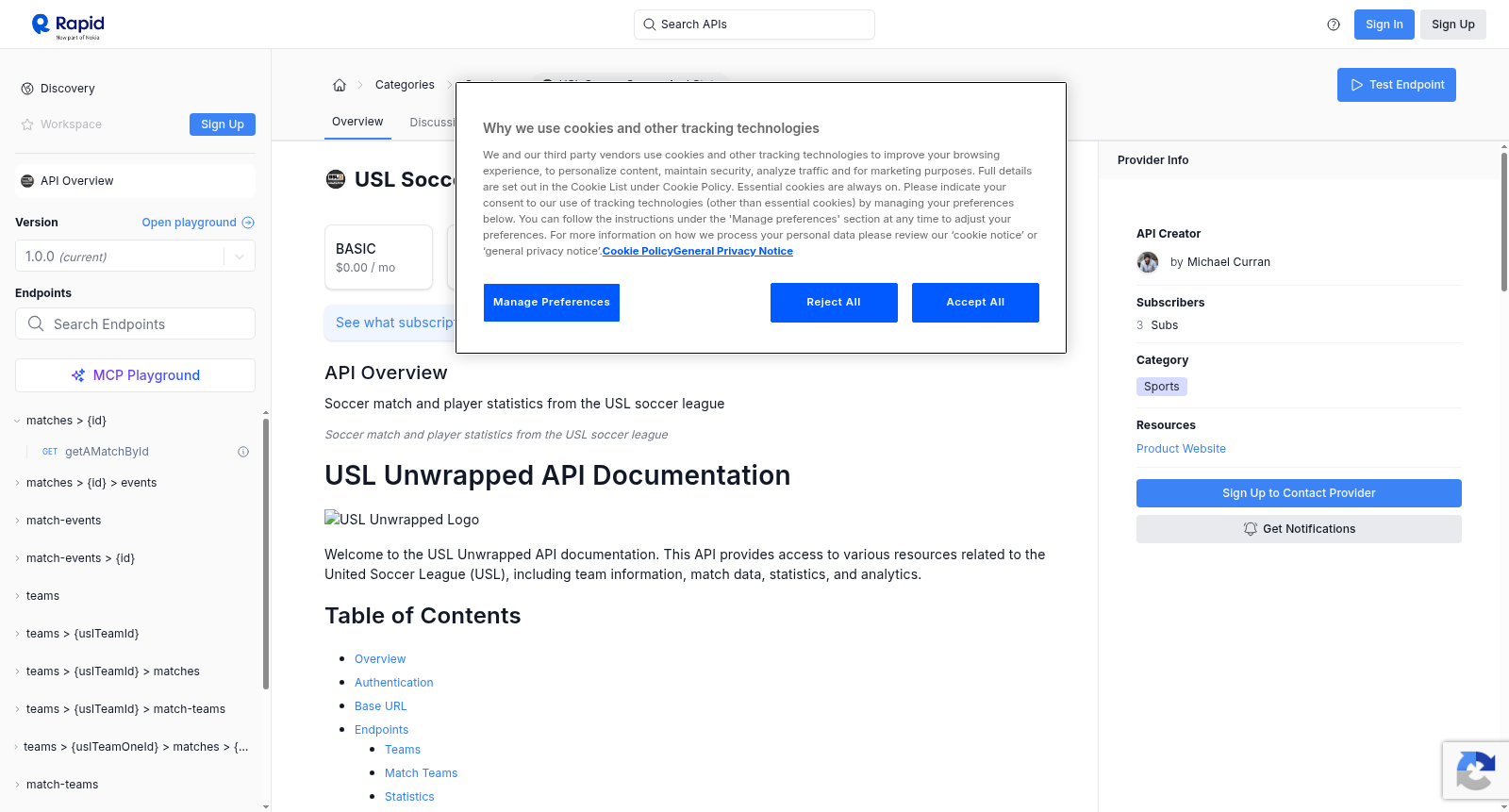Viewport: 1509px width, 812px height.
Task: Go to the home breadcrumb icon
Action: [340, 85]
